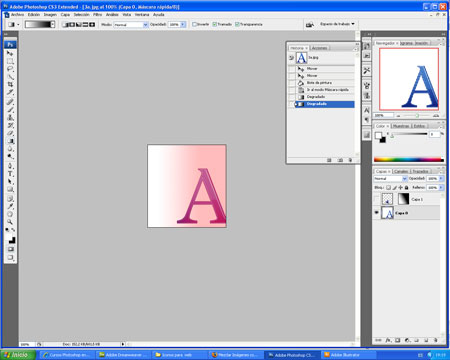Delete layer with the trash icon
Viewport: 450px width, 360px height.
pos(435,340)
